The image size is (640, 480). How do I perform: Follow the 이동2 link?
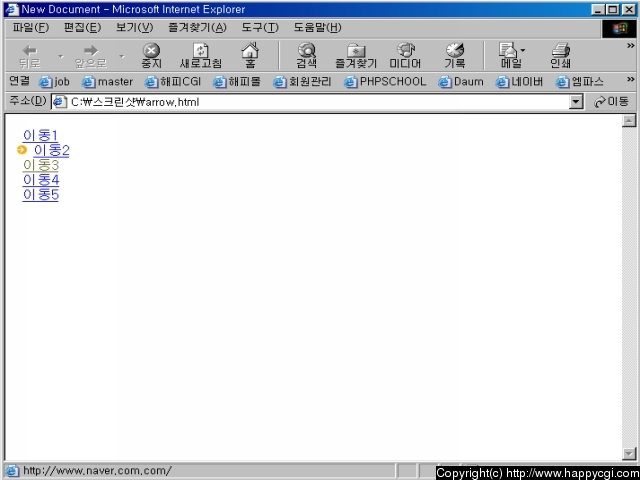coord(51,150)
